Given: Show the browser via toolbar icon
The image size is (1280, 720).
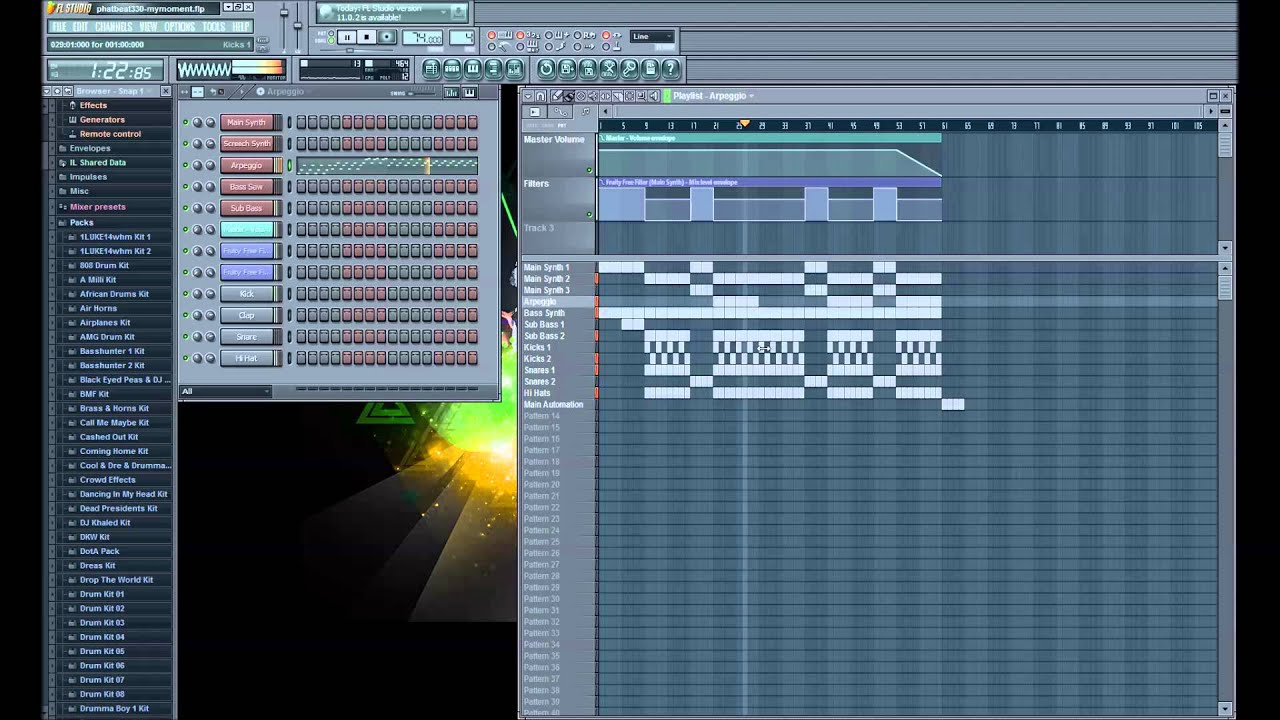Looking at the screenshot, I should coord(494,69).
